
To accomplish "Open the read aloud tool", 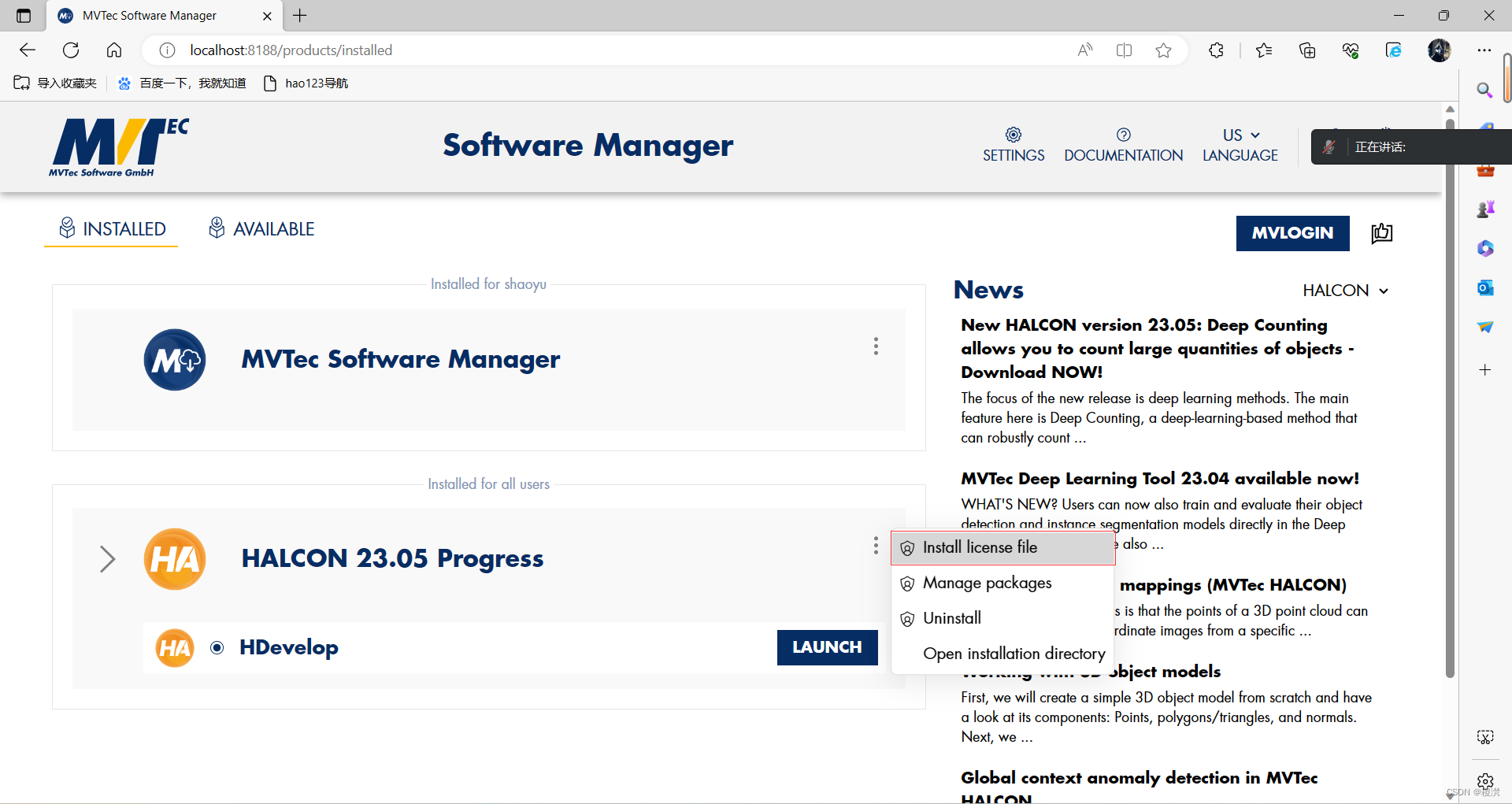I will point(1085,50).
